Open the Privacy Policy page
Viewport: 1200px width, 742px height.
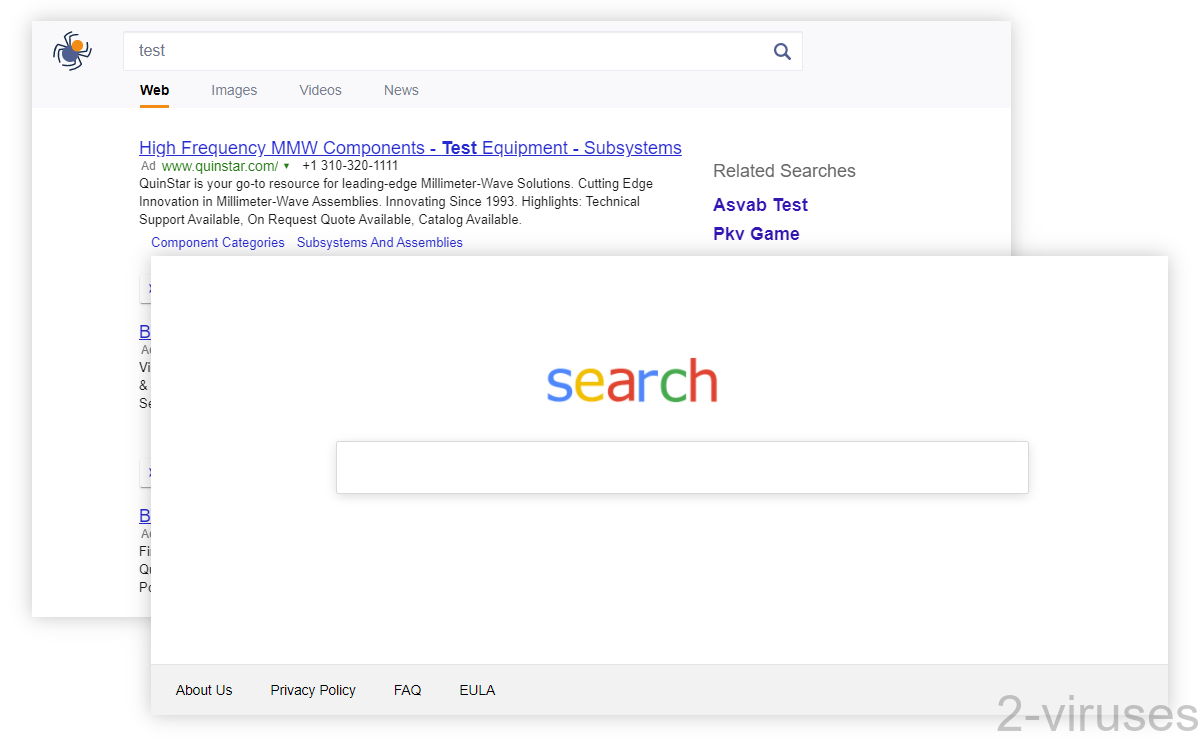tap(312, 690)
